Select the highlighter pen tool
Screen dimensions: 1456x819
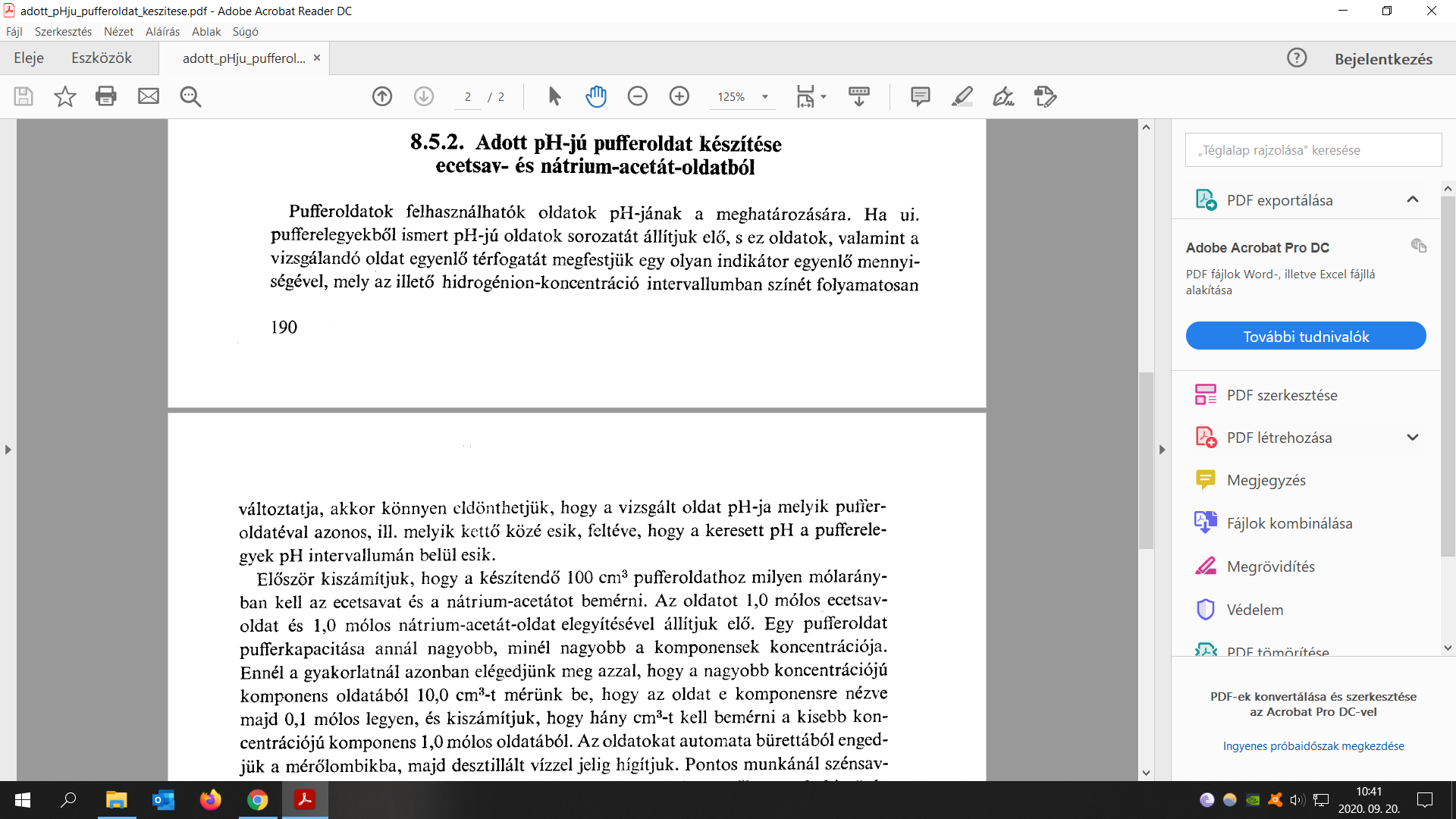(x=962, y=96)
